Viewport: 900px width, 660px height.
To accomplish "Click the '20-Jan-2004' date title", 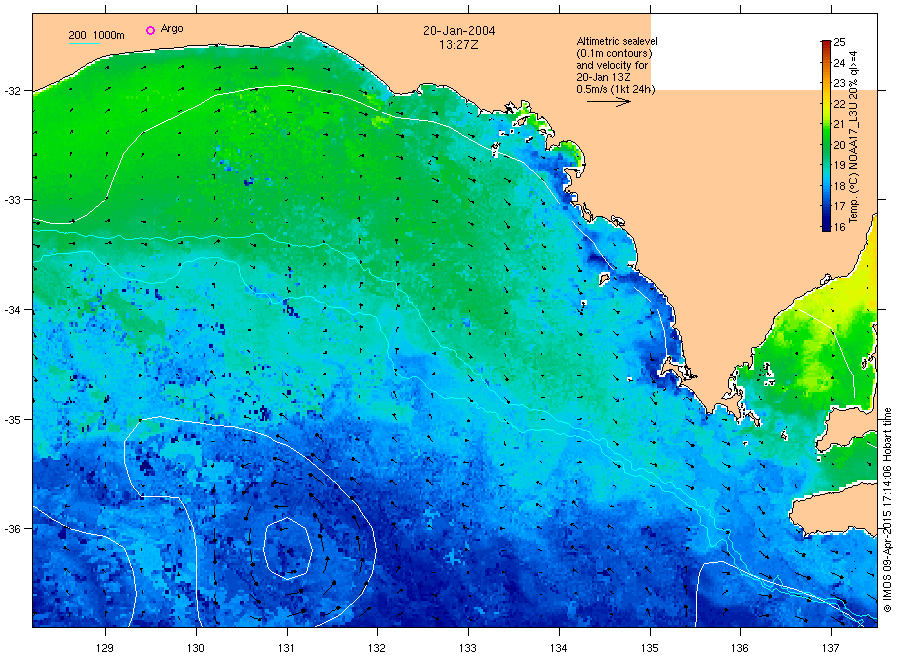I will point(459,31).
